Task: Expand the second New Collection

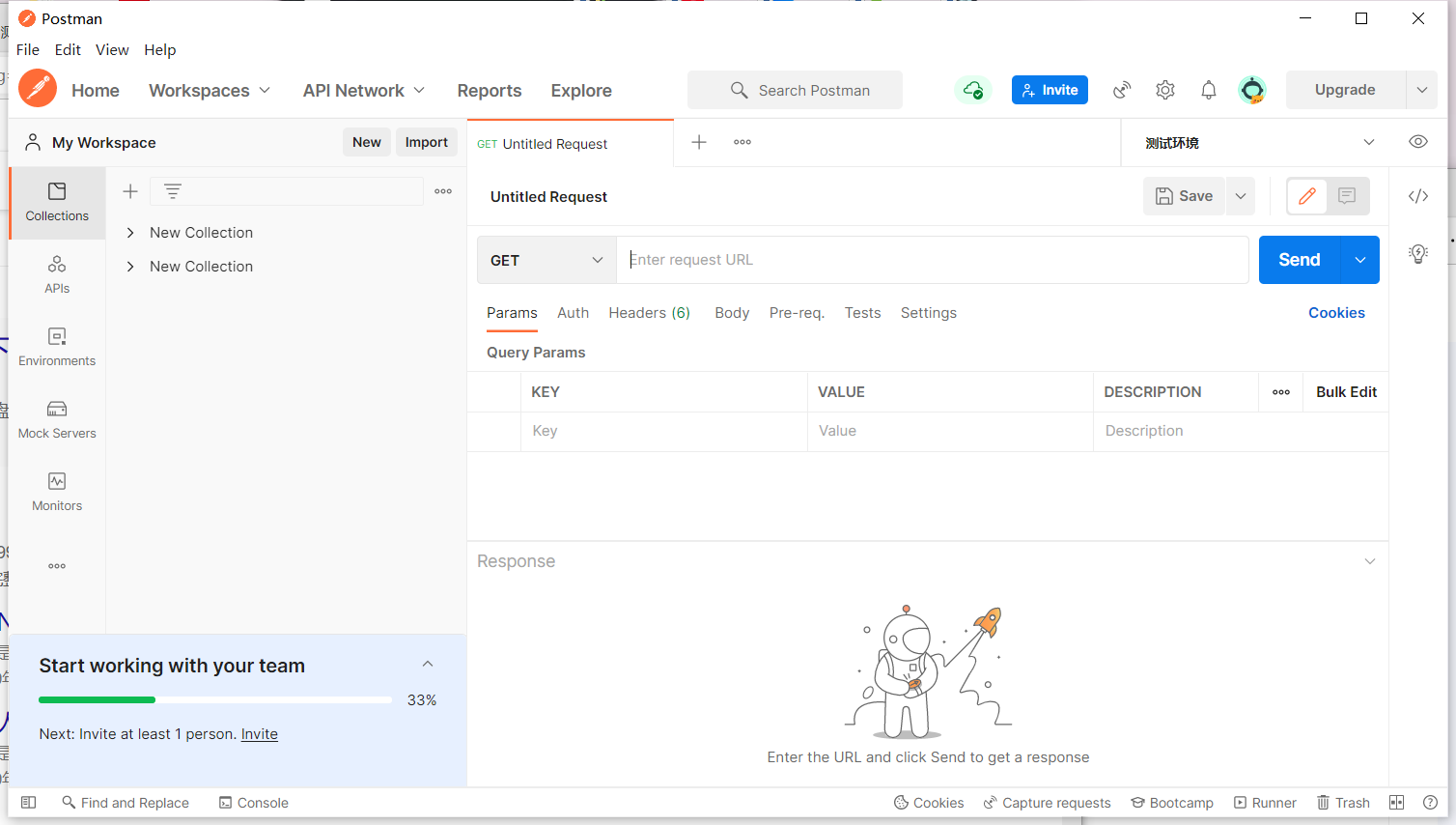Action: click(x=130, y=267)
